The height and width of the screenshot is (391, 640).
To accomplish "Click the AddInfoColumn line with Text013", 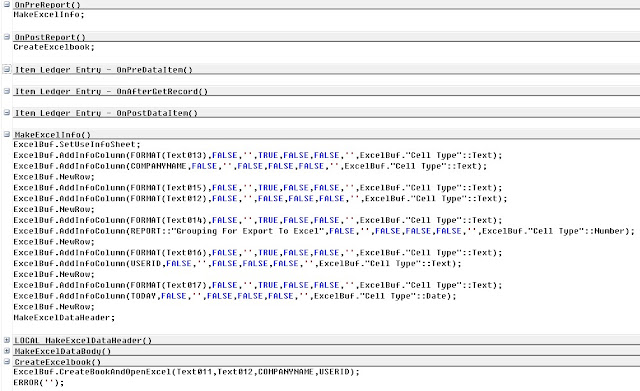I will 258,156.
